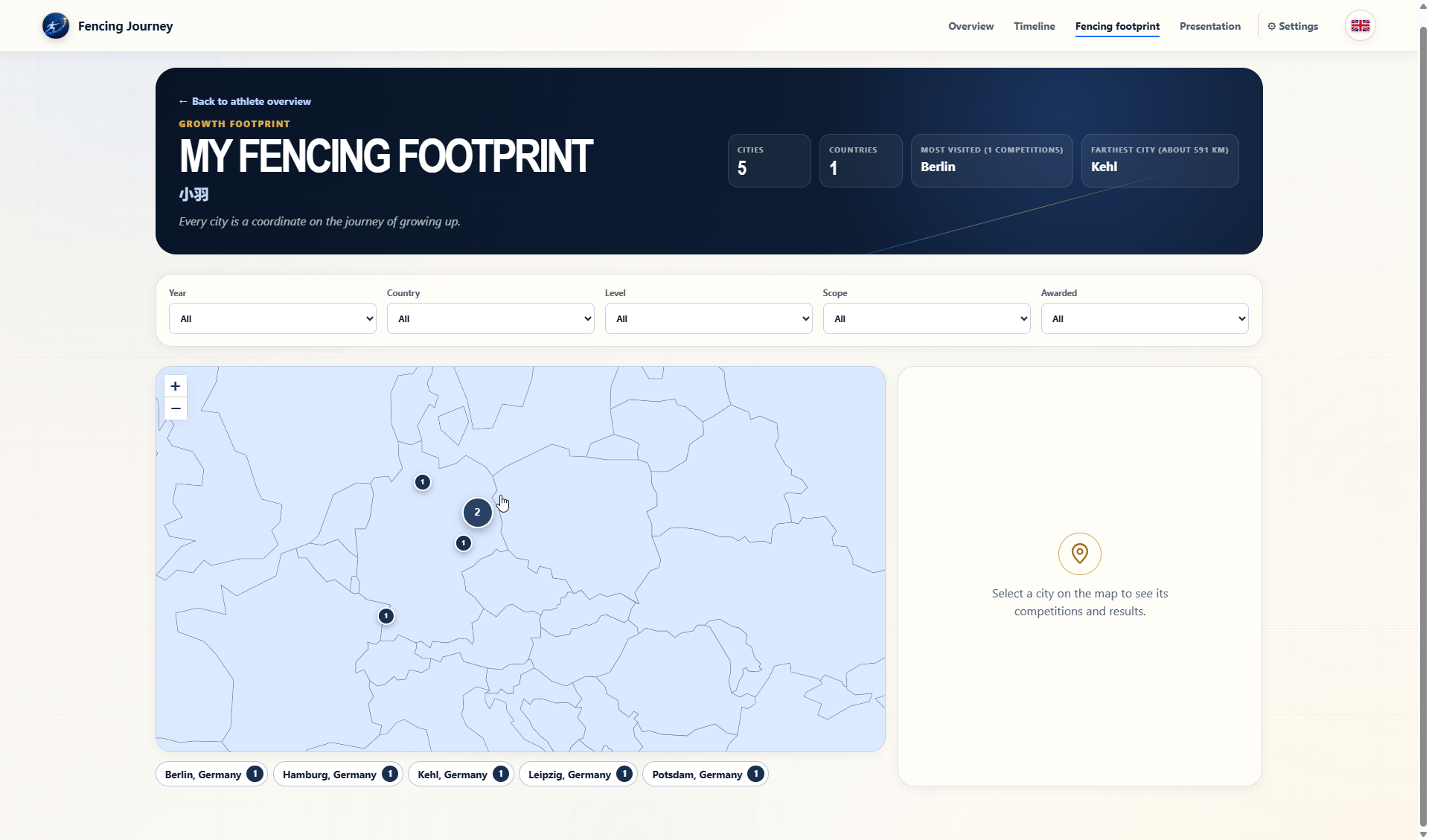Open the Year filter dropdown

(272, 318)
